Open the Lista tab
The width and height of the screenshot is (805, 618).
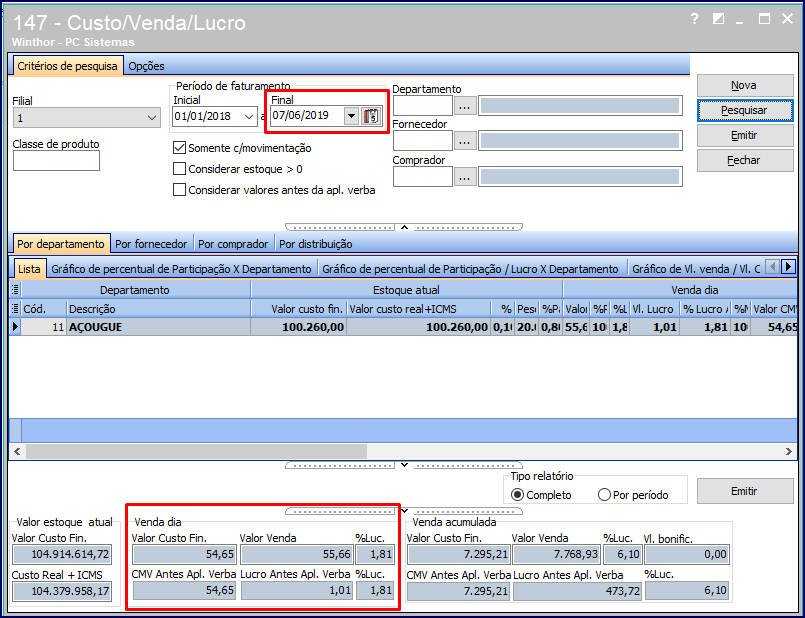point(29,269)
